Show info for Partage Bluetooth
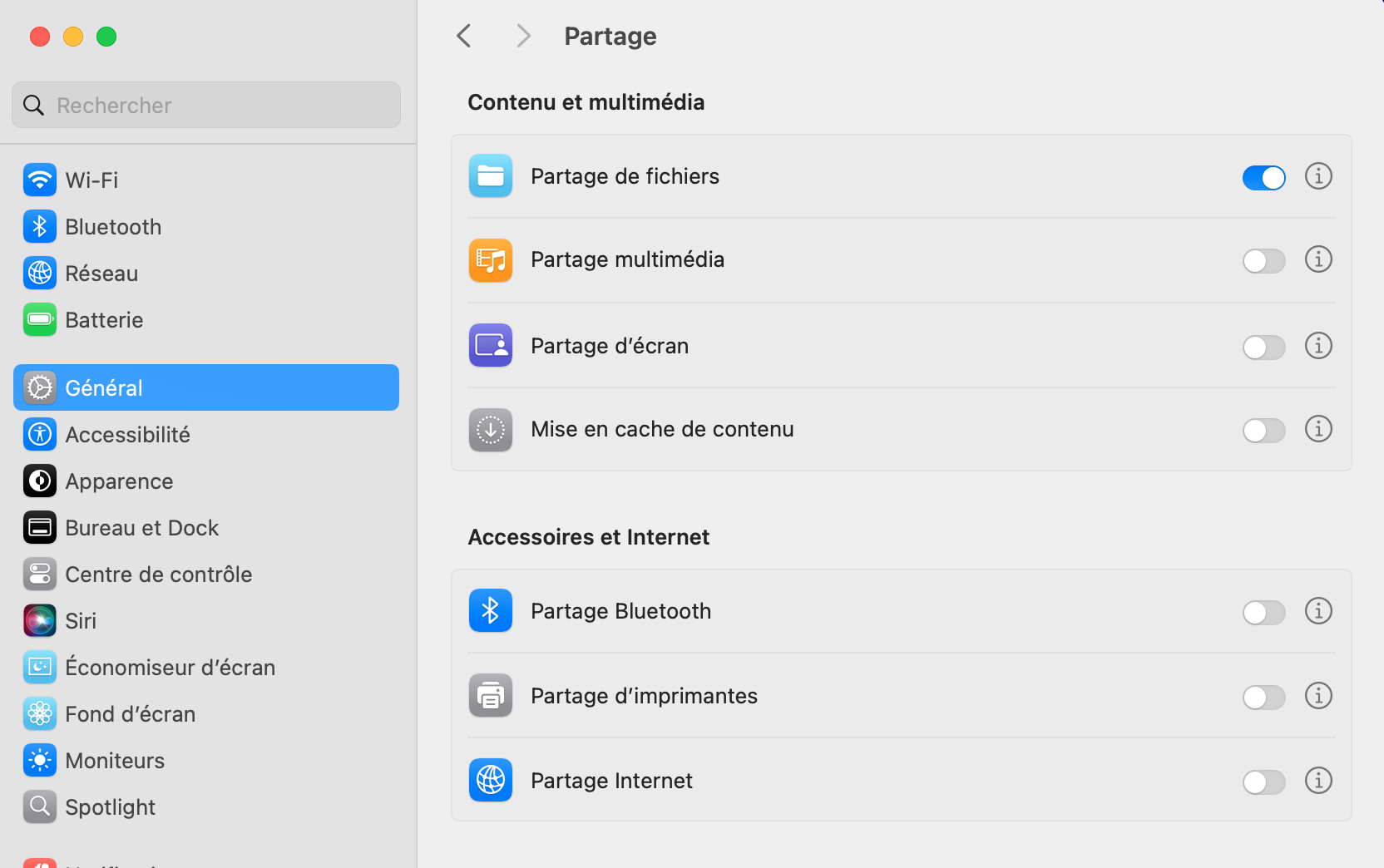 [1318, 611]
